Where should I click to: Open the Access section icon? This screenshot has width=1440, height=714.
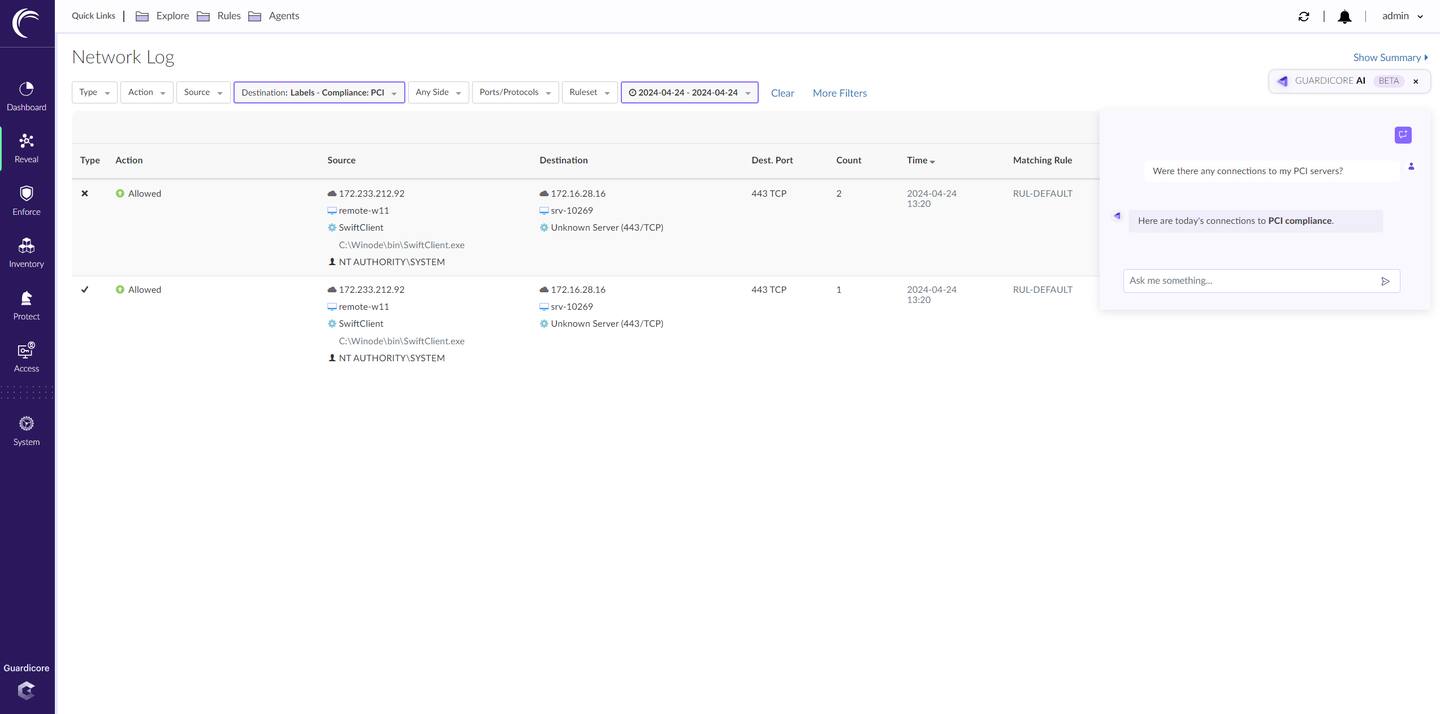tap(26, 351)
